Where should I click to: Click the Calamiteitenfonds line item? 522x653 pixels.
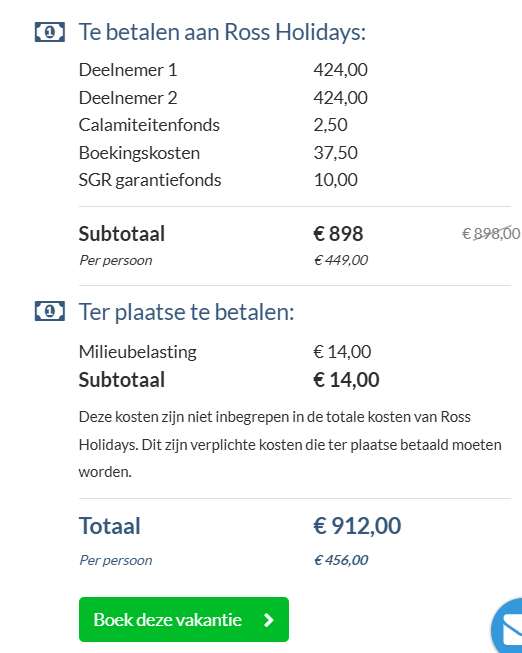[x=213, y=125]
